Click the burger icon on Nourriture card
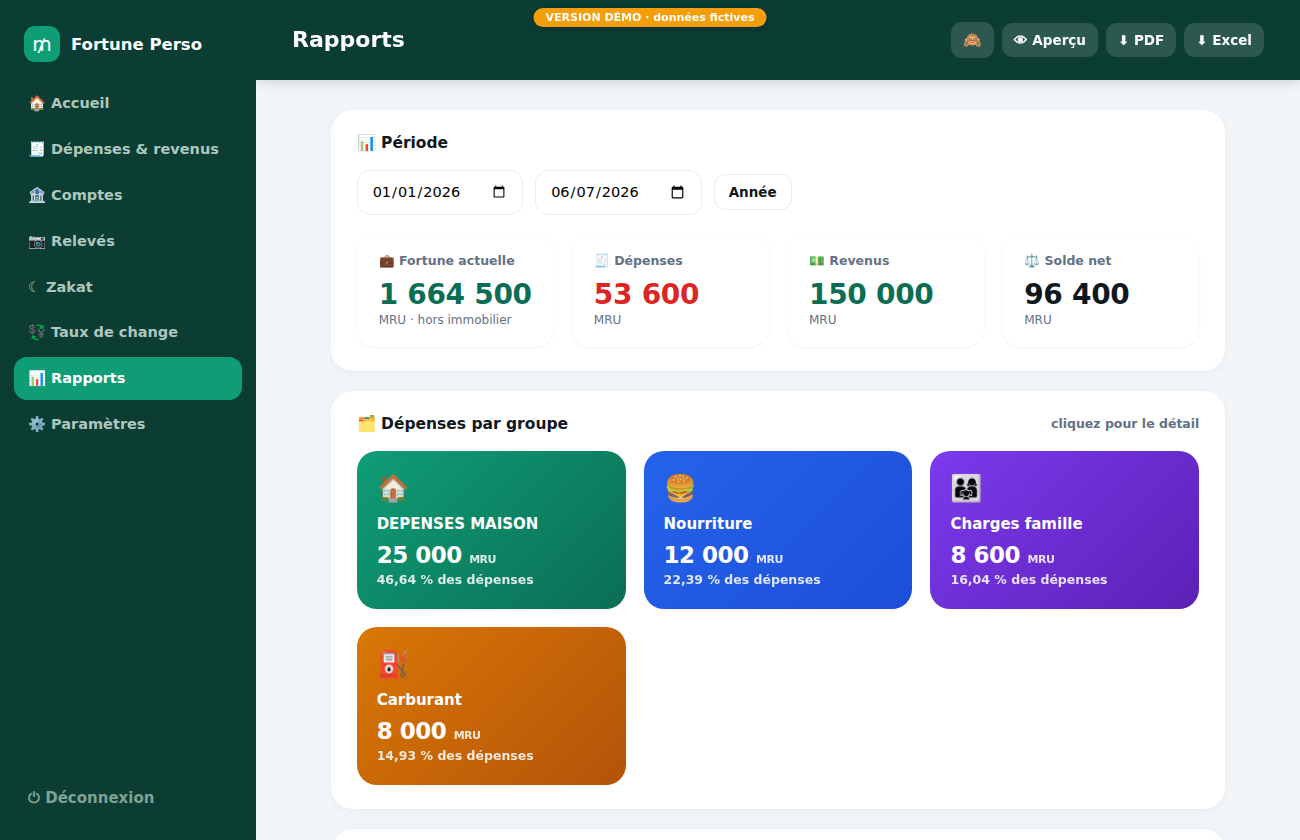The height and width of the screenshot is (840, 1300). click(x=679, y=488)
